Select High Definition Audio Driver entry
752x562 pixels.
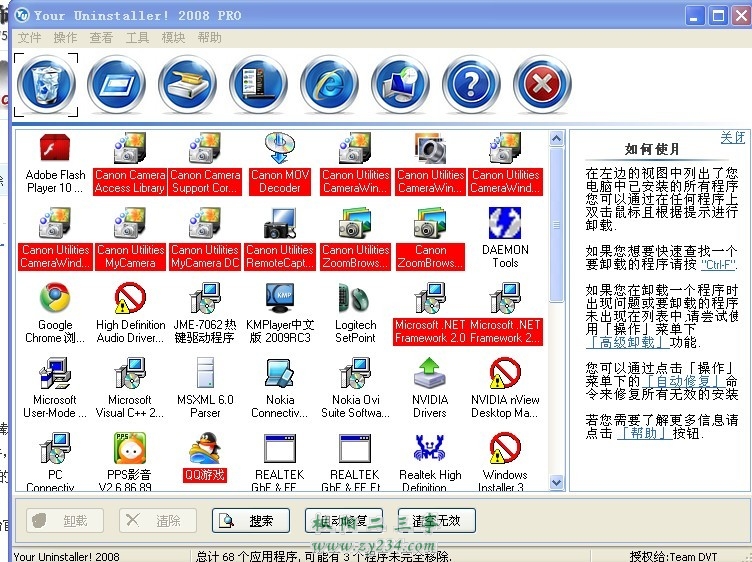pyautogui.click(x=130, y=313)
